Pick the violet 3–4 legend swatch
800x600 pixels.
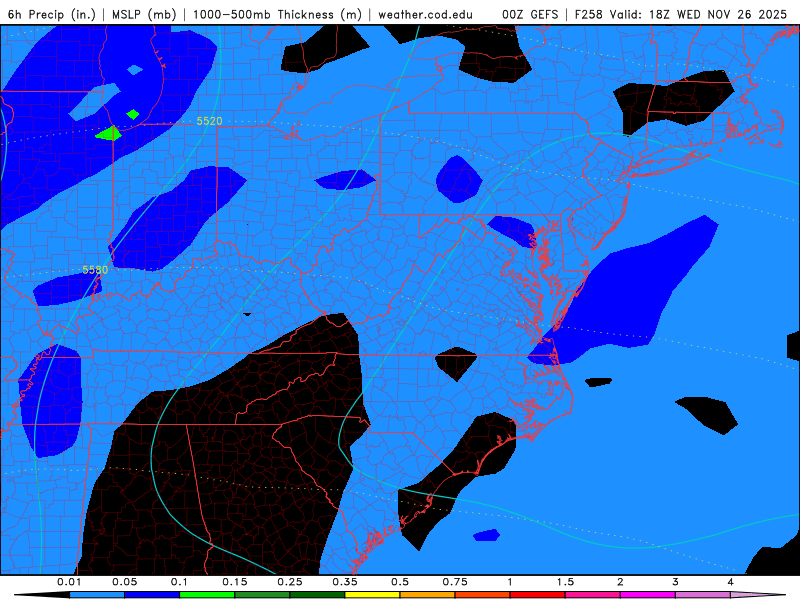pos(703,595)
